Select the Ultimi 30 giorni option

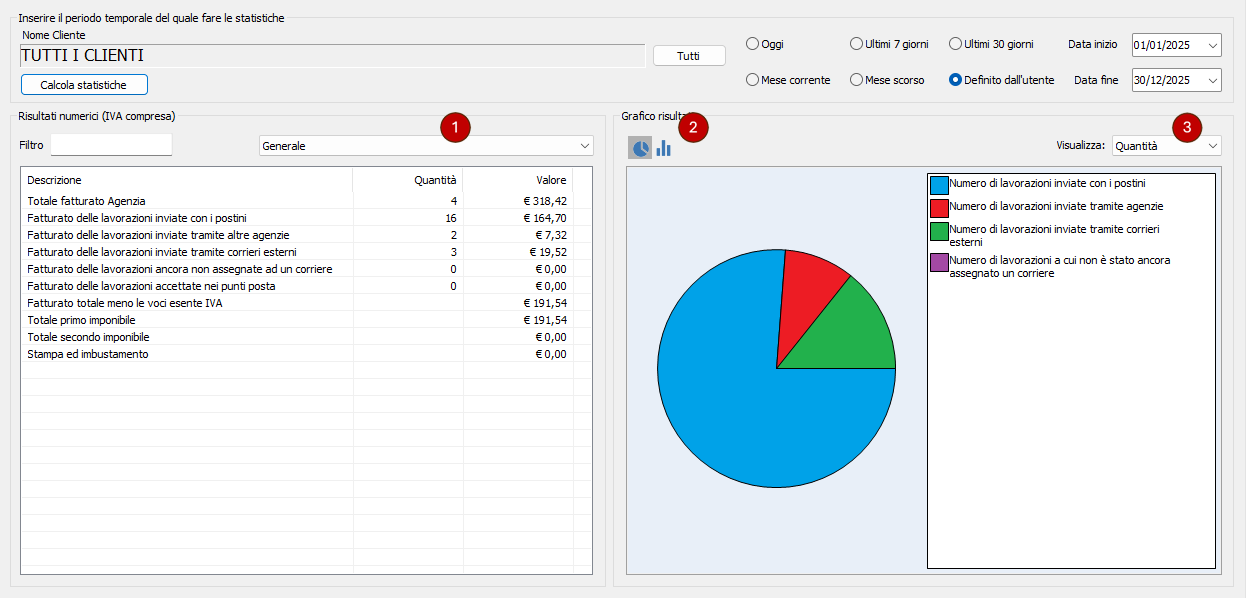[x=955, y=44]
